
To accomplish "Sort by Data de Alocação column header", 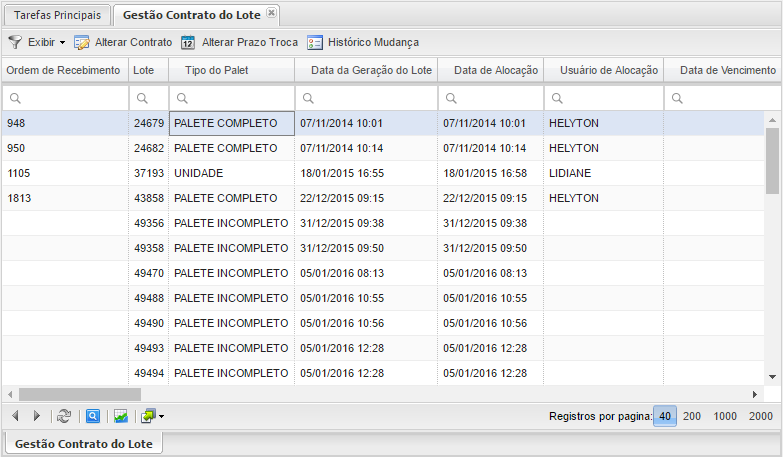I will tap(495, 70).
